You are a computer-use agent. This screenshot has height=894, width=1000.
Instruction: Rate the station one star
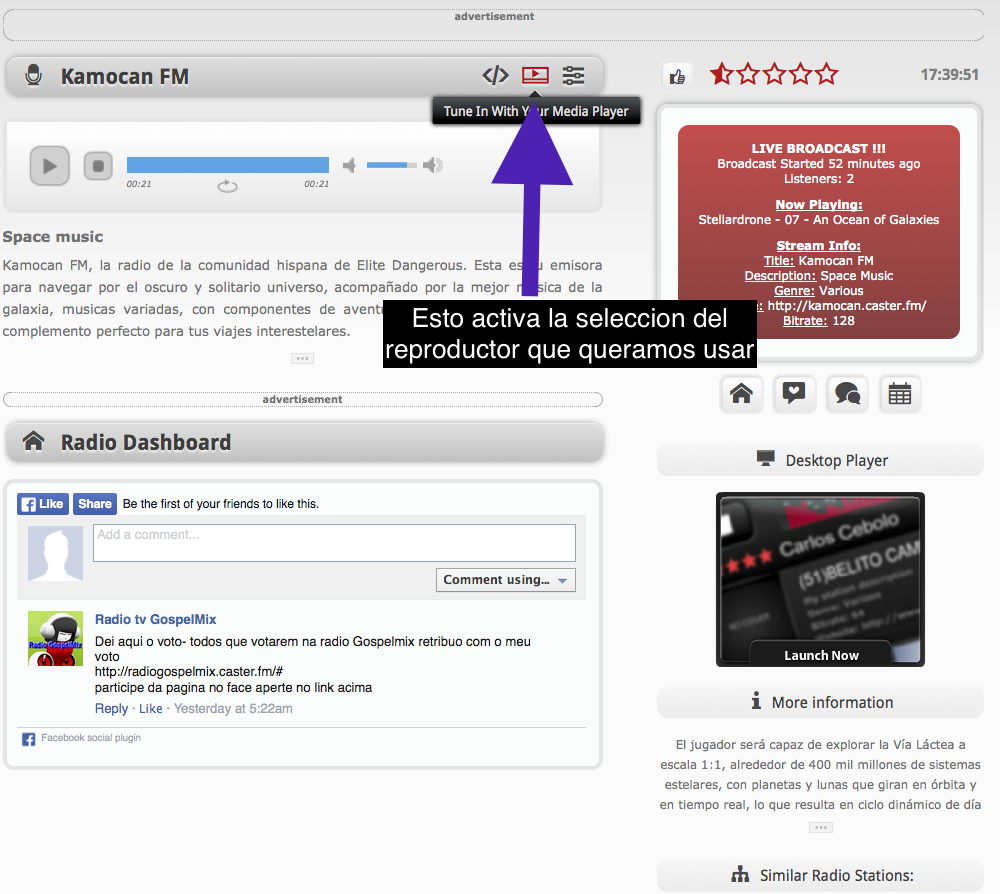(x=722, y=74)
